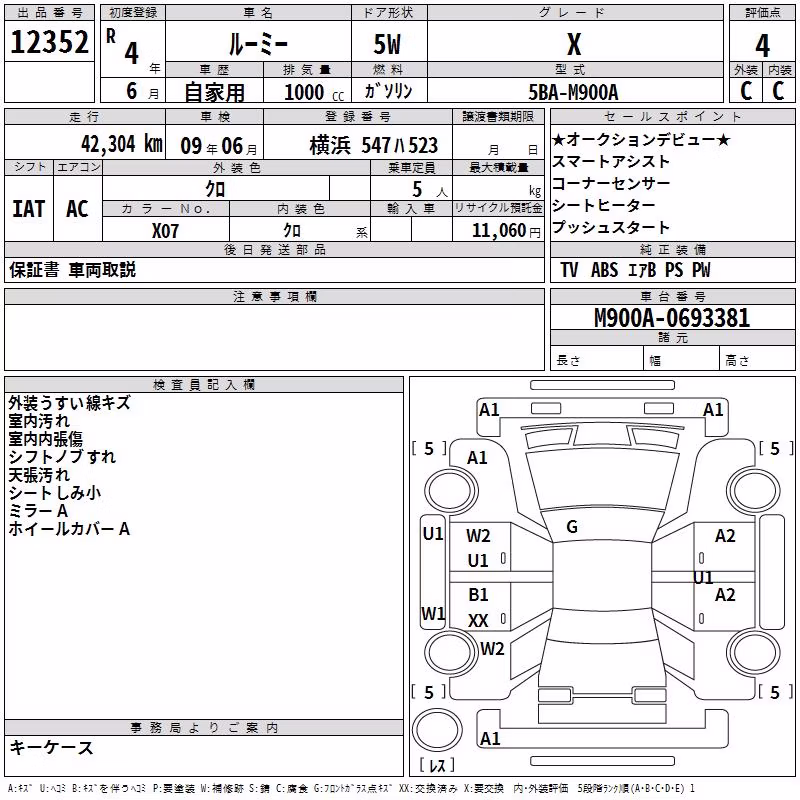Select ★オークションデビュー★ sales point
The image size is (800, 800).
641,139
